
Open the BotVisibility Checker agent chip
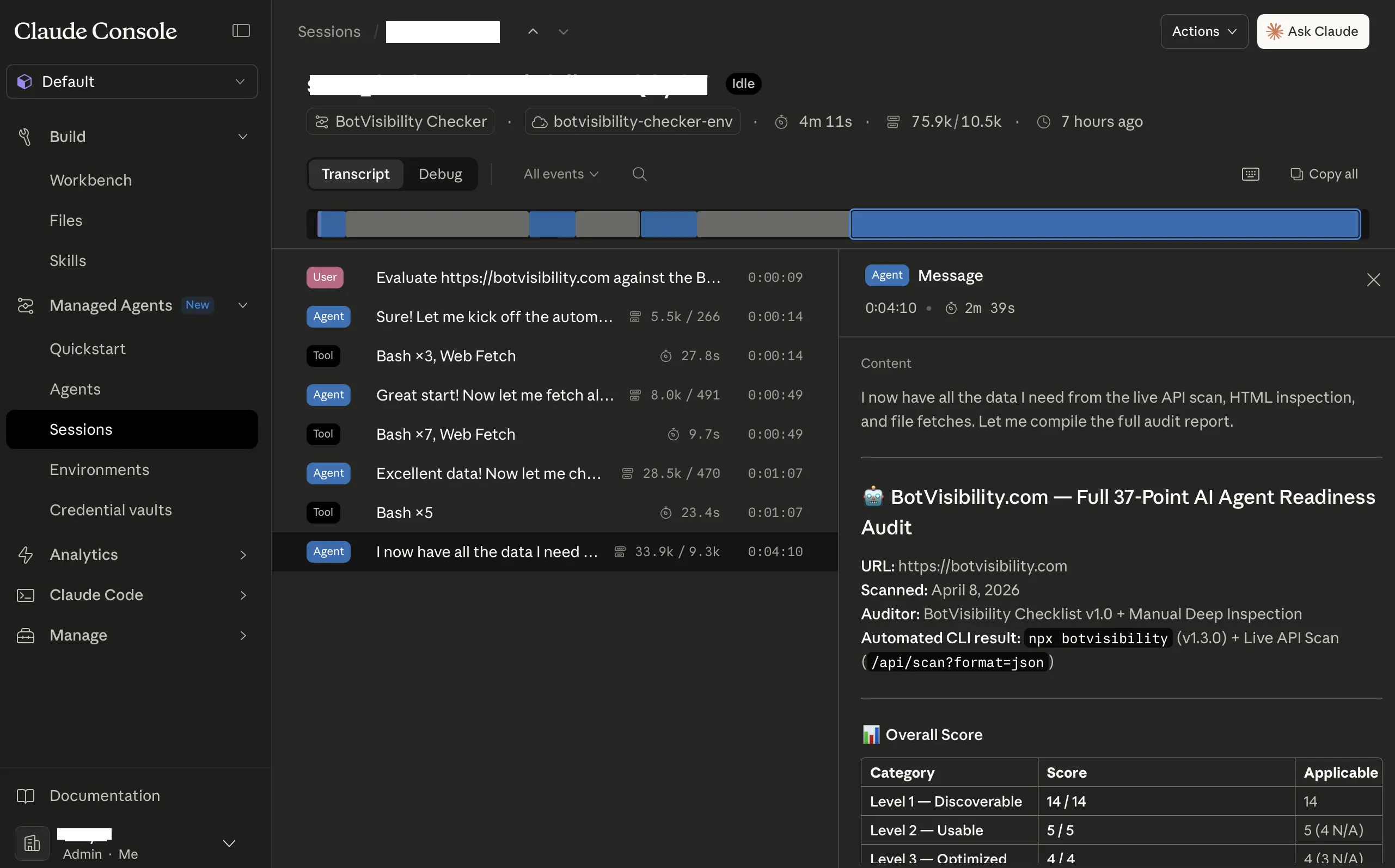point(400,122)
